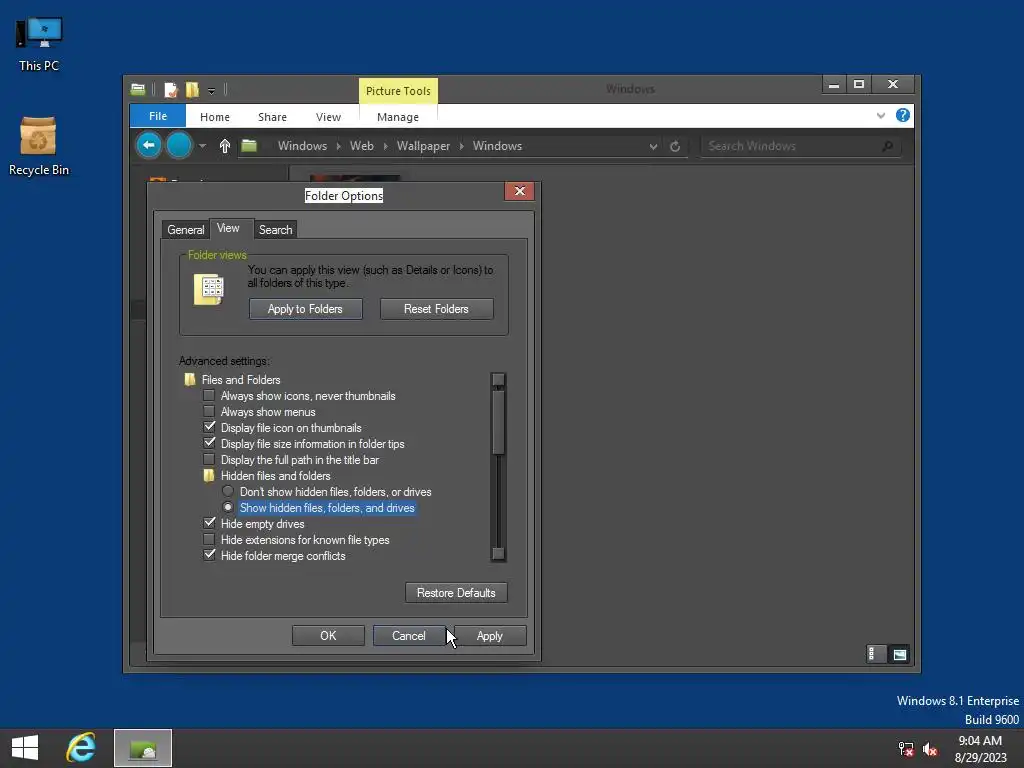The image size is (1024, 768).
Task: Open the Customize Quick Access Toolbar arrow
Action: pos(211,91)
